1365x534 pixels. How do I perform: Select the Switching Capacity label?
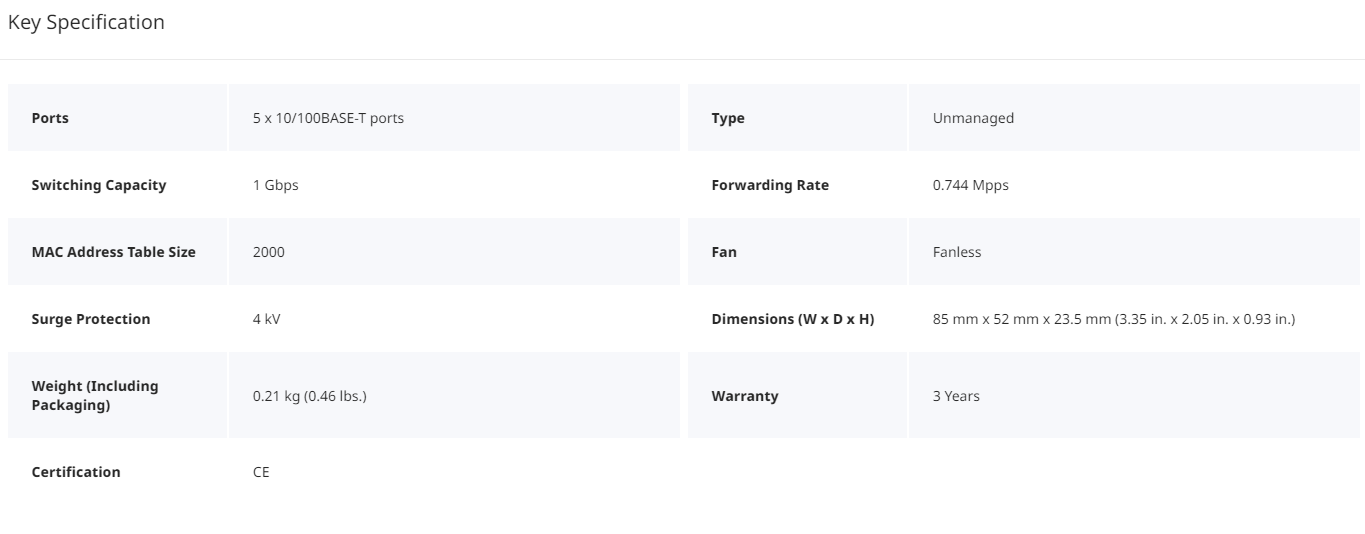pyautogui.click(x=99, y=185)
